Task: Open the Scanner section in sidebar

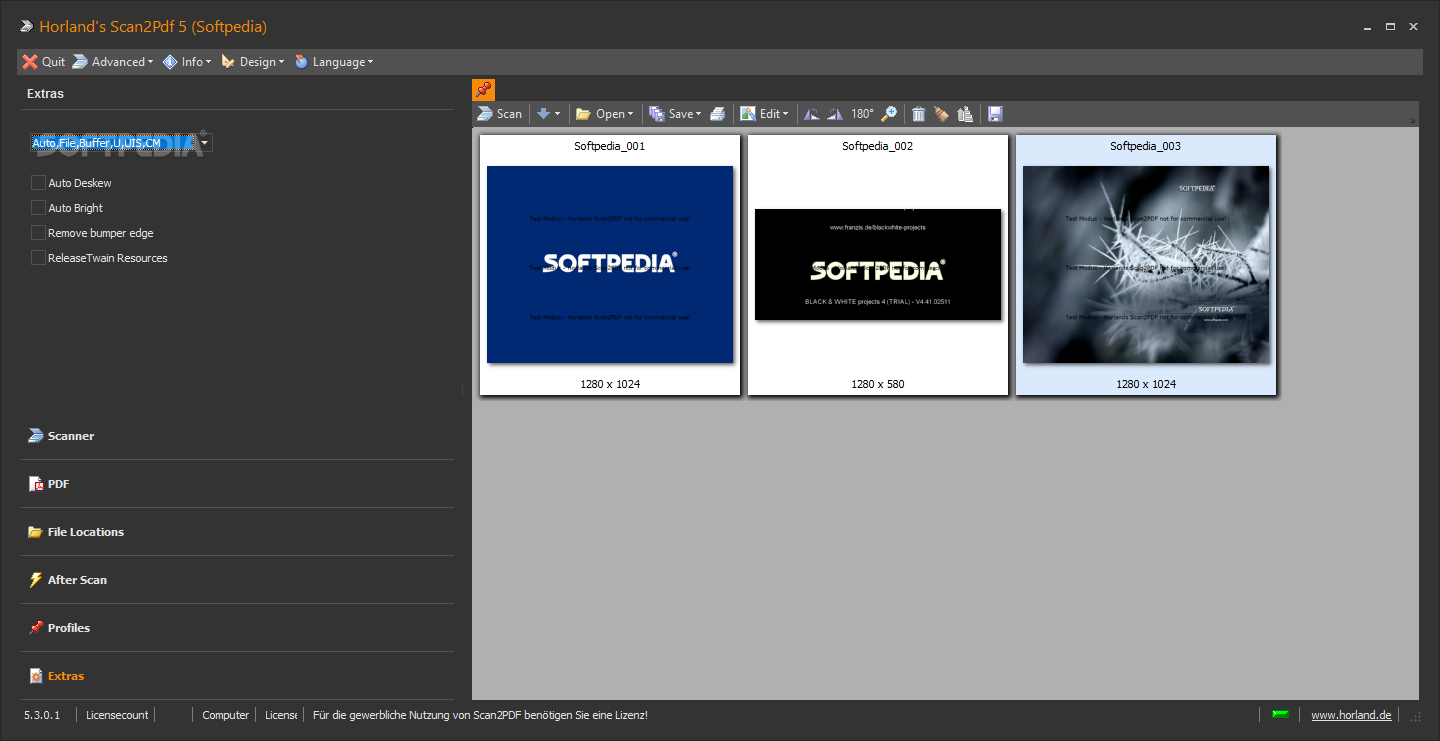Action: 237,436
